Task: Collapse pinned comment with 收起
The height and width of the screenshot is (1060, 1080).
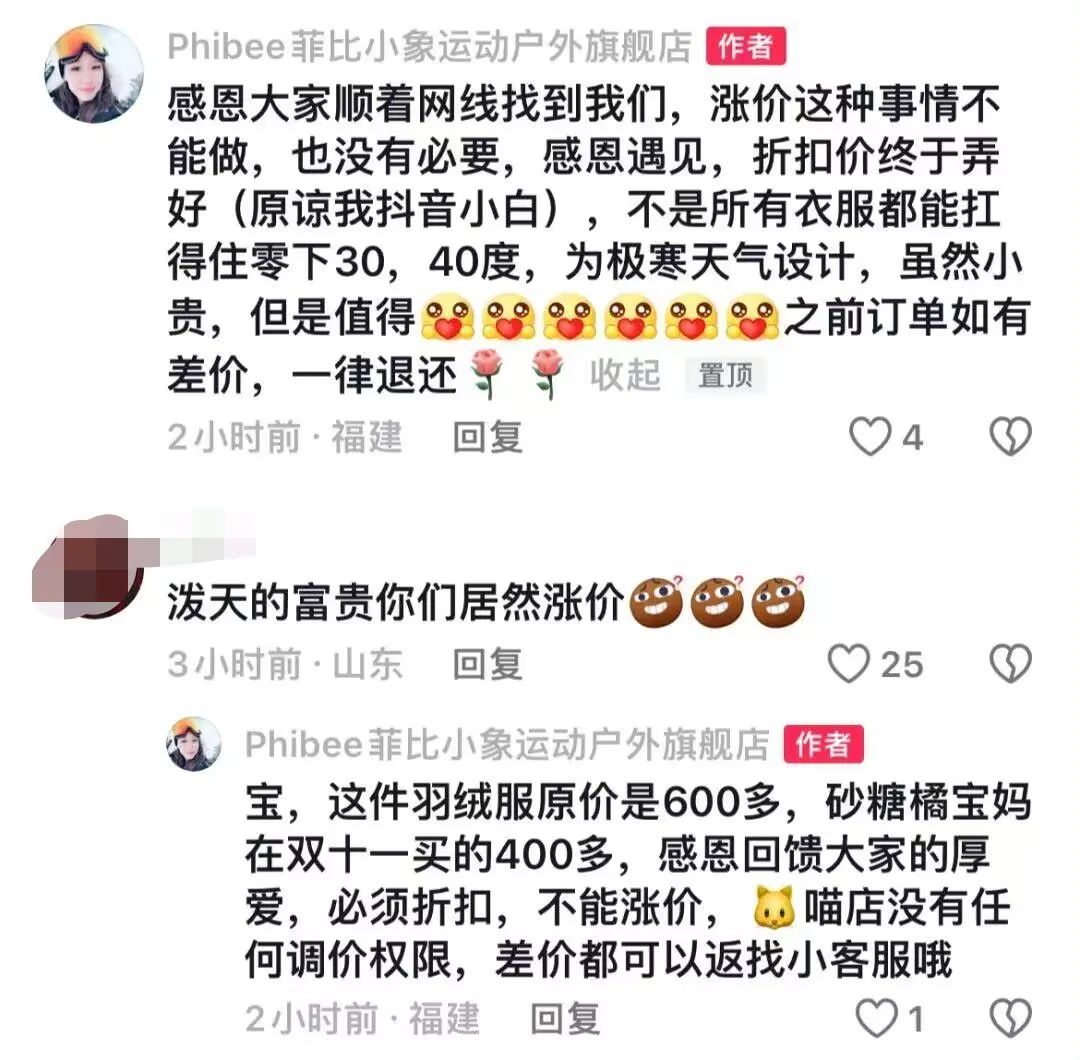Action: point(625,375)
